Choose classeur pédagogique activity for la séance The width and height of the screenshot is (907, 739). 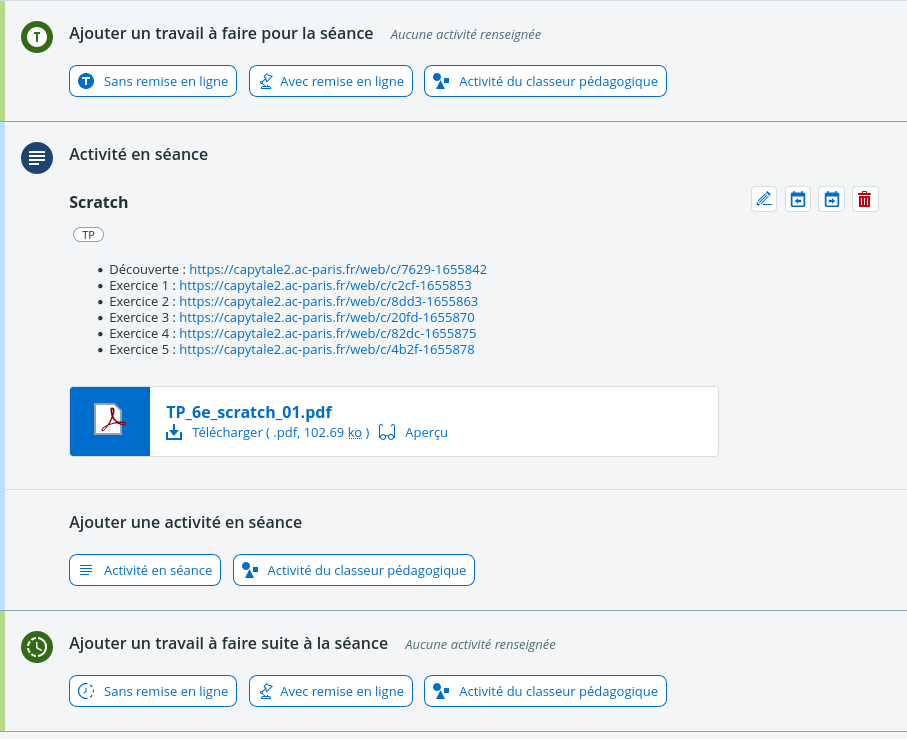[x=545, y=81]
